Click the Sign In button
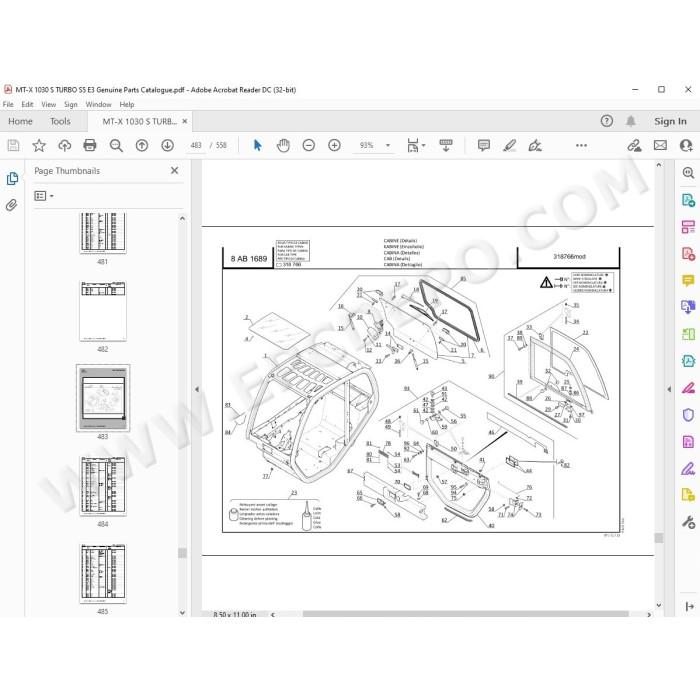700x700 pixels. tap(670, 121)
